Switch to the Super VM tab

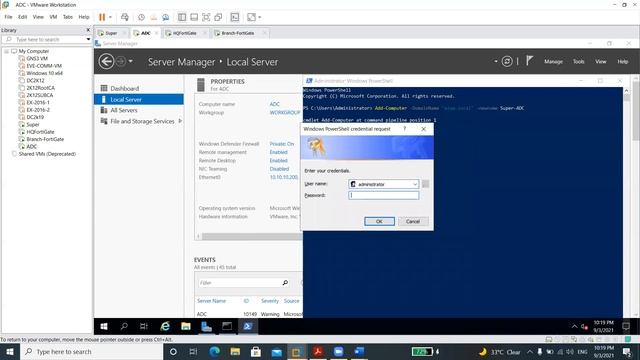[111, 33]
